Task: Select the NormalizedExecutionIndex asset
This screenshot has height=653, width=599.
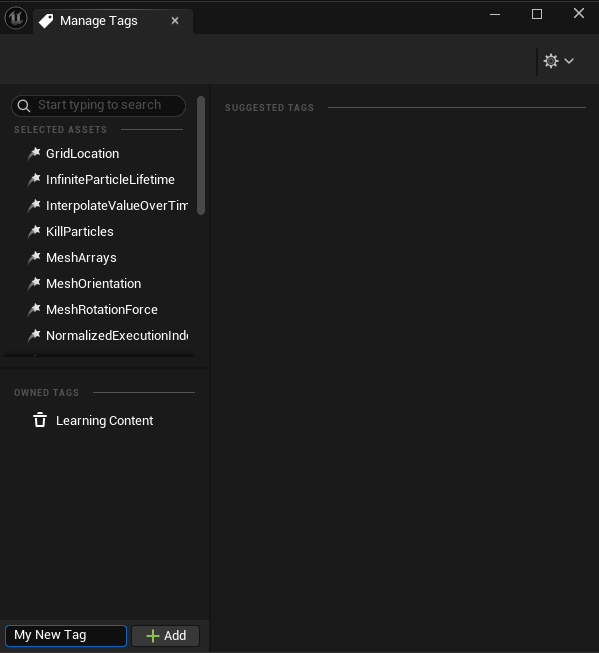Action: [x=117, y=336]
